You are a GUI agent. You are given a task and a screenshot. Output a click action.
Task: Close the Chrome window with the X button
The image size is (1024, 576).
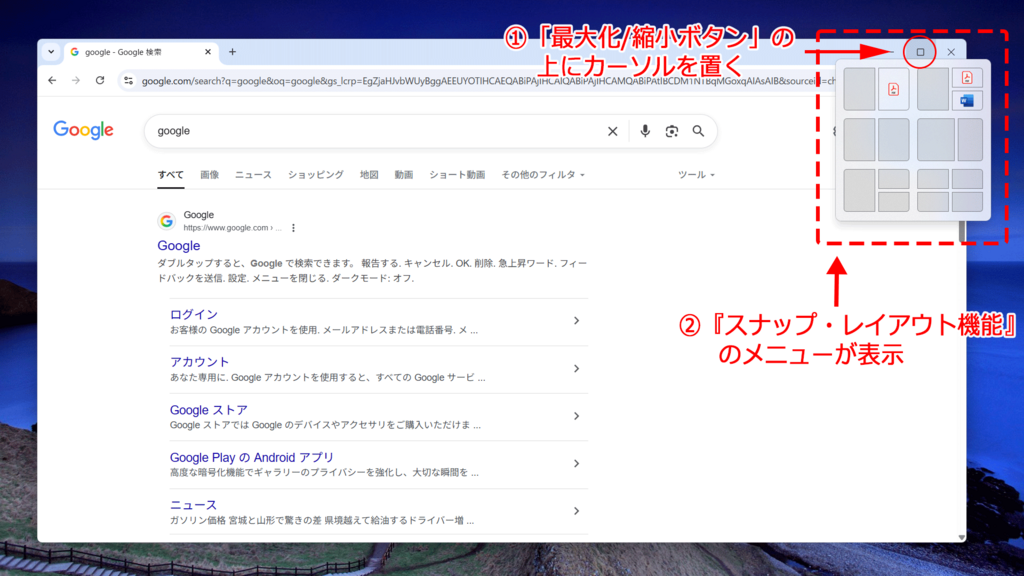951,52
